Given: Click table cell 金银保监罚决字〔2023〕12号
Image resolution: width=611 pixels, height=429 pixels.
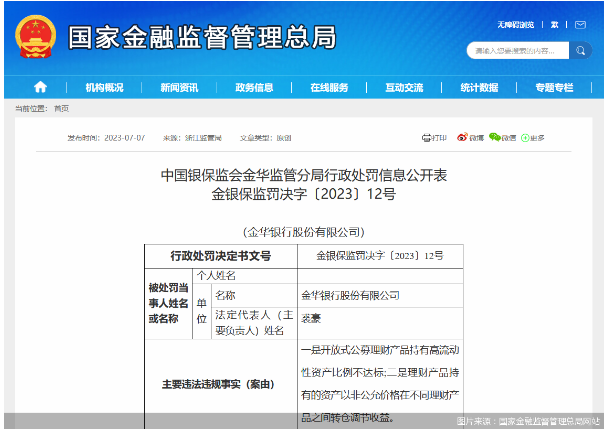Looking at the screenshot, I should pos(380,256).
